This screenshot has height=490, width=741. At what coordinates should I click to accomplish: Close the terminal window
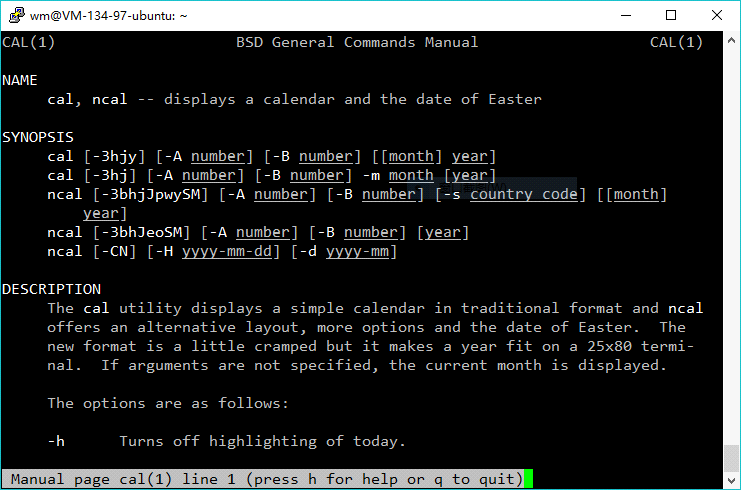click(716, 15)
